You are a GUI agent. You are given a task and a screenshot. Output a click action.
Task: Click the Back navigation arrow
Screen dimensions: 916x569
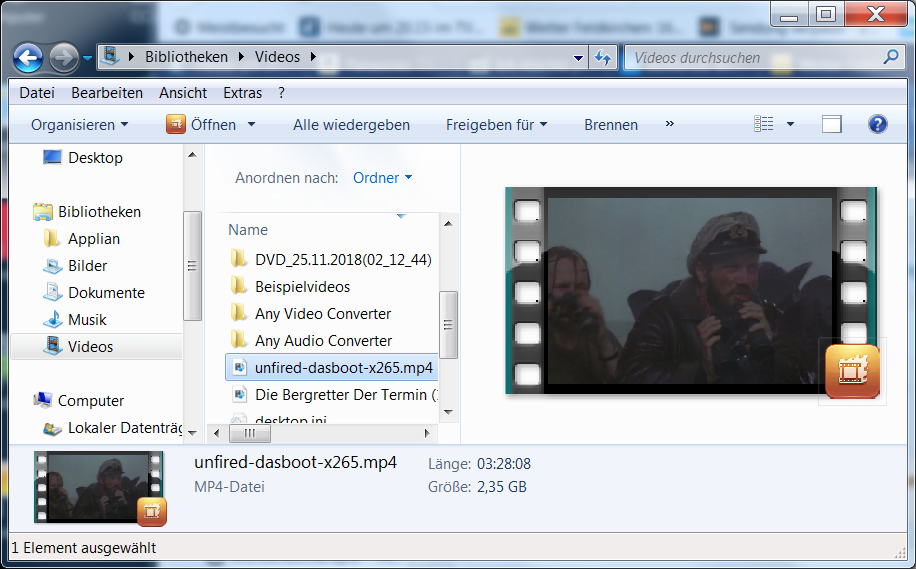tap(27, 58)
